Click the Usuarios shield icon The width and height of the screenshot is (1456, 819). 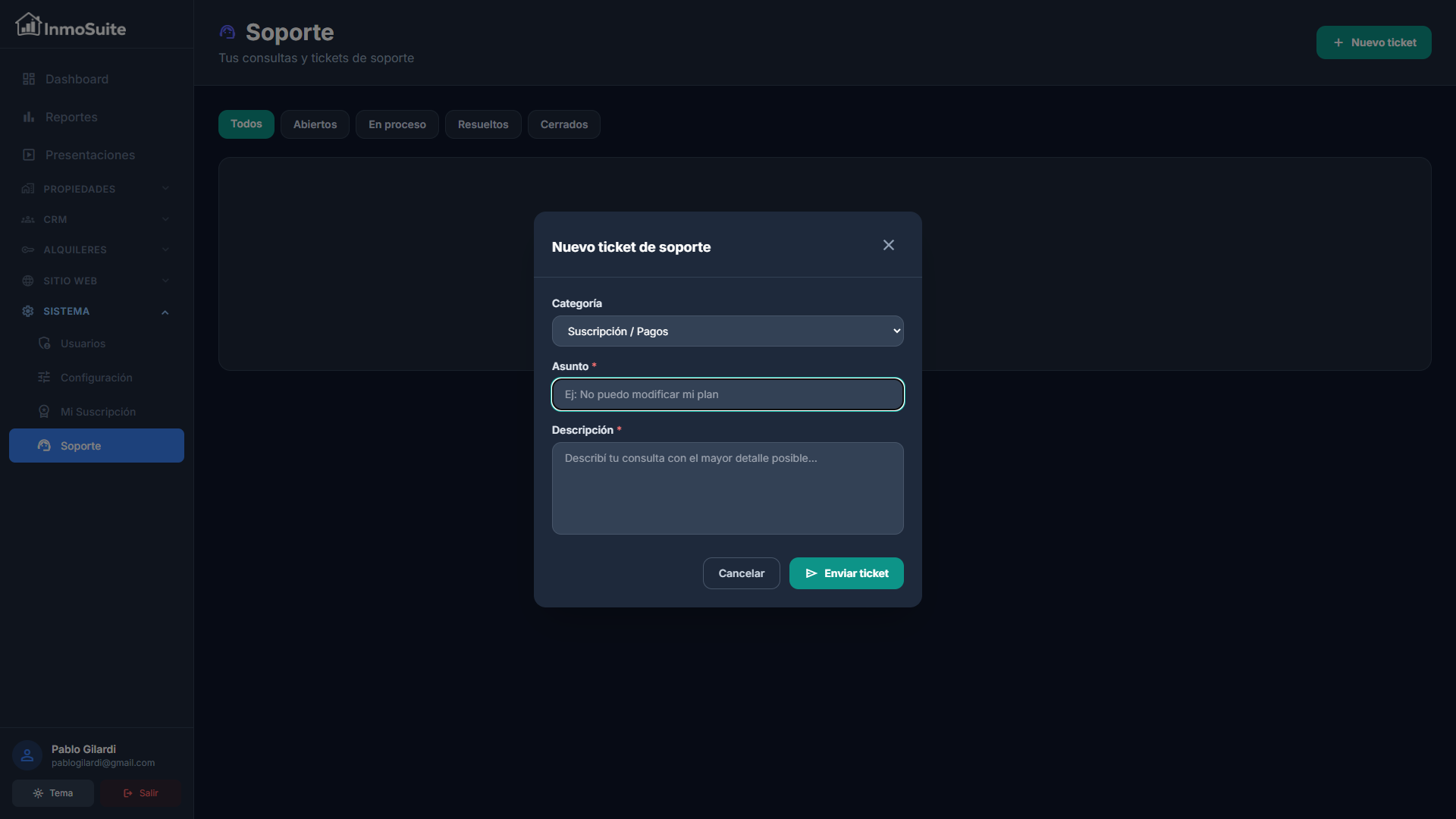click(x=45, y=344)
